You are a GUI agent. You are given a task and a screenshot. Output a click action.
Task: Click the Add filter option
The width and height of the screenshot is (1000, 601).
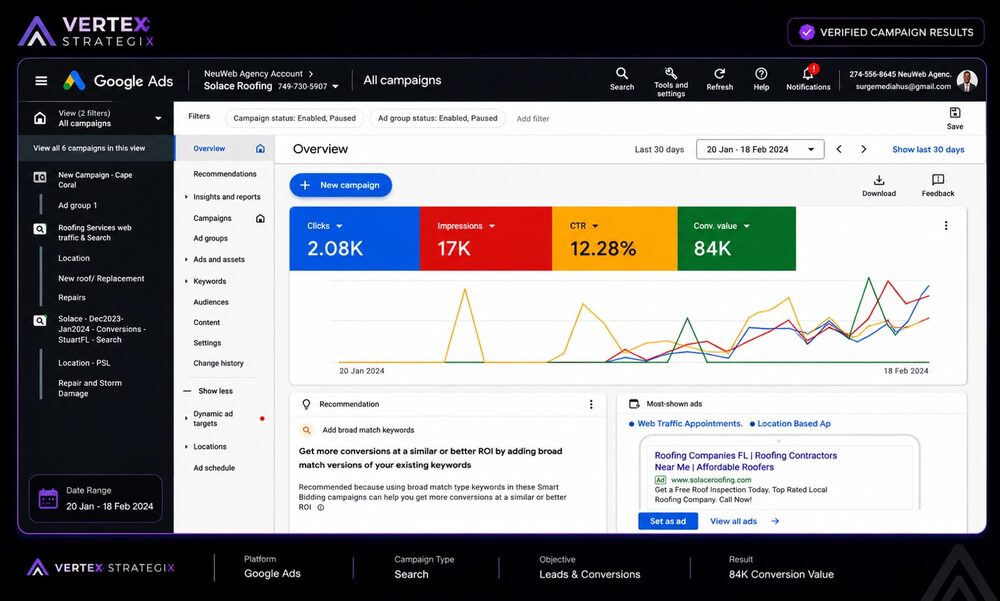(533, 119)
